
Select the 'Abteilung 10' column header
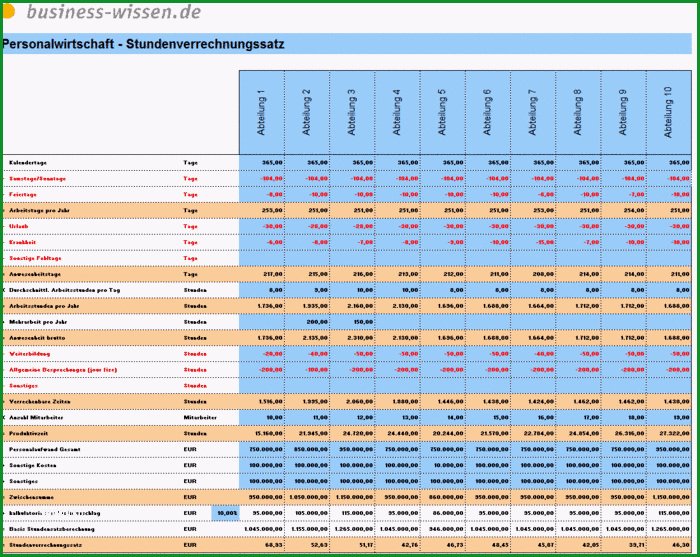tap(669, 112)
